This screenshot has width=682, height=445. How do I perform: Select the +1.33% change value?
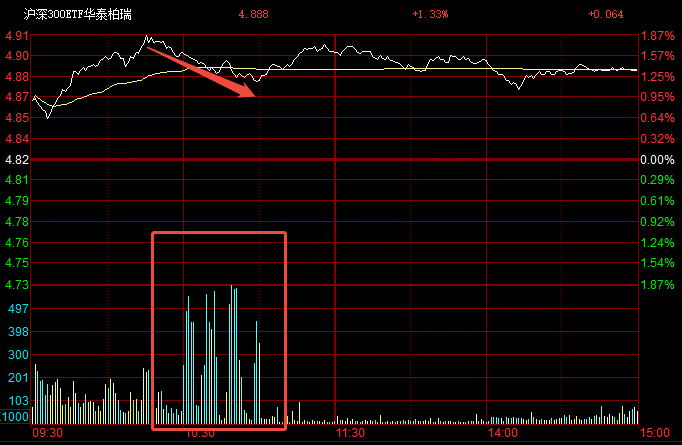430,14
